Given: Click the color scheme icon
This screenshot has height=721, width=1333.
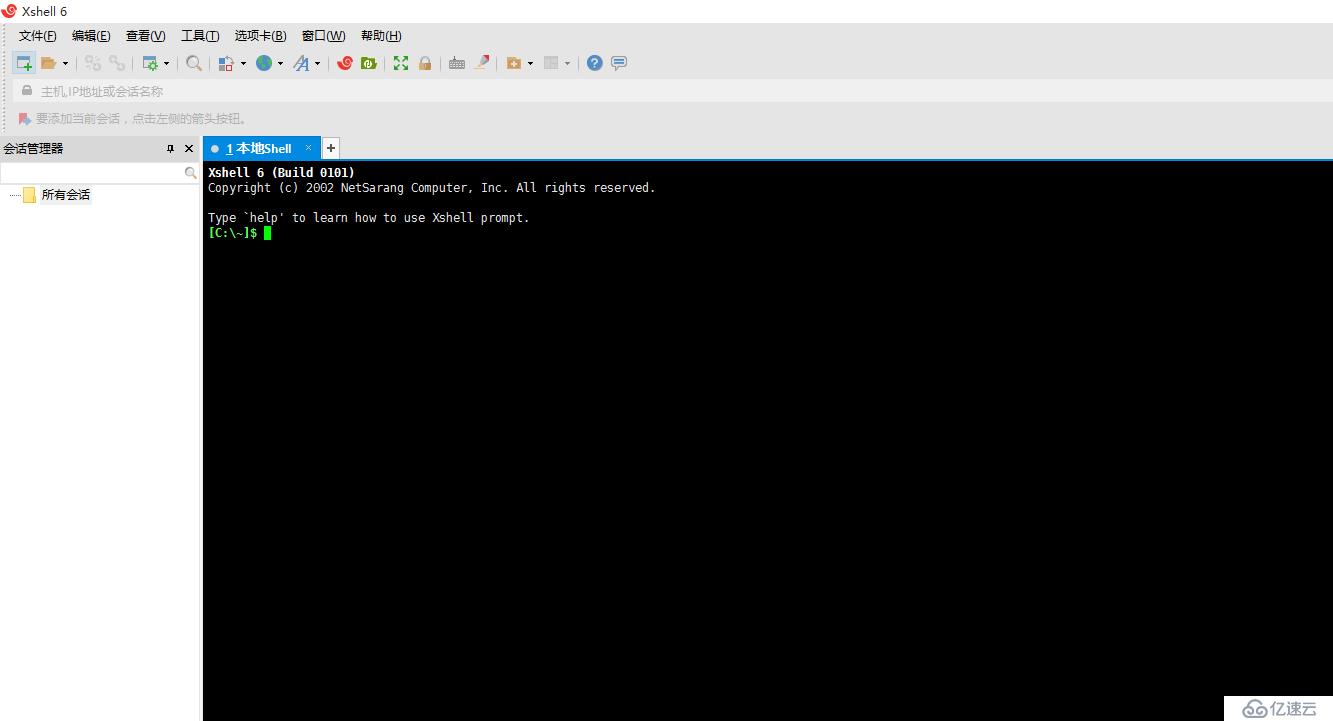Looking at the screenshot, I should coord(226,63).
